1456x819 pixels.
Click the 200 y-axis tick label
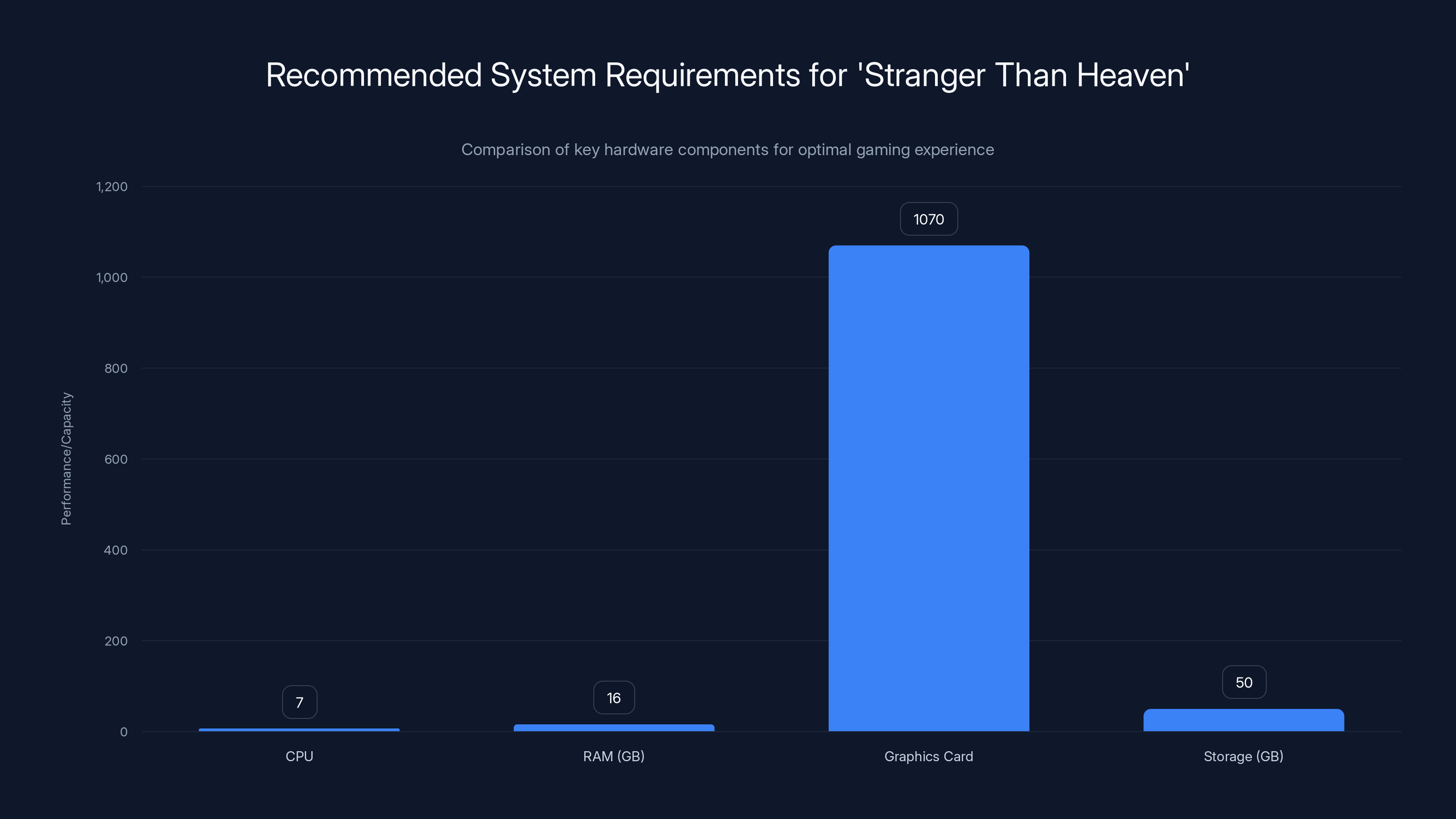click(x=116, y=641)
